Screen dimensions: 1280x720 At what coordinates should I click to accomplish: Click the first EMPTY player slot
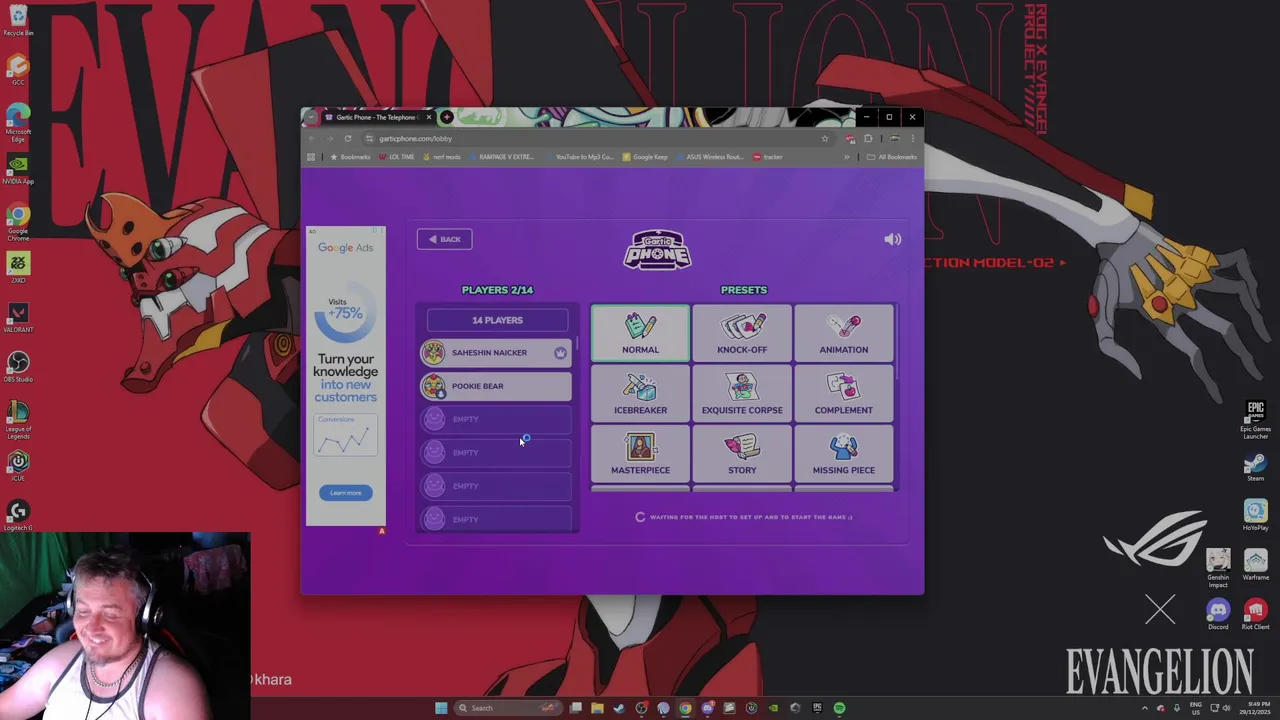(496, 419)
